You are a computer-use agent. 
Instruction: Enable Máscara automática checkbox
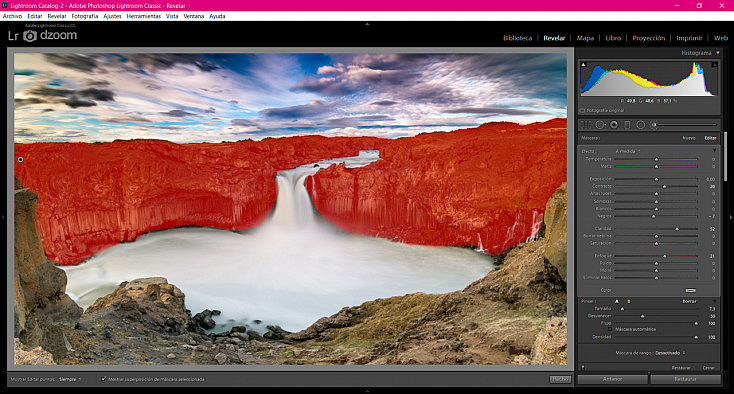tap(610, 329)
